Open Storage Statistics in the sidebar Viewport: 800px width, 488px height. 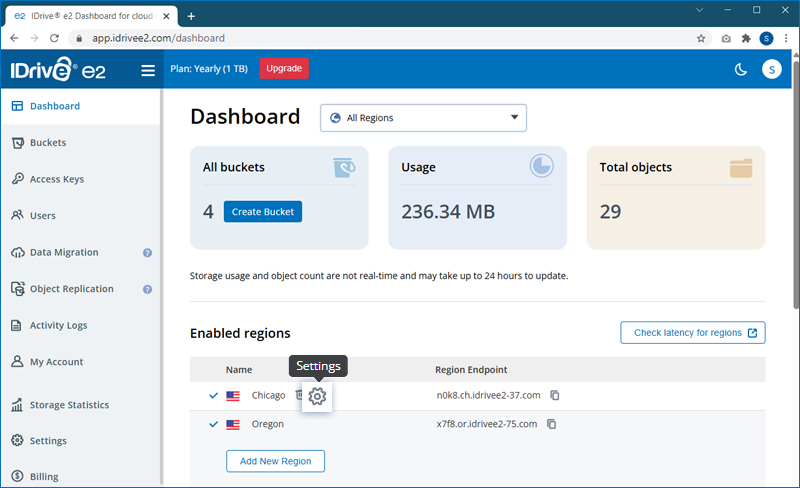coord(69,405)
